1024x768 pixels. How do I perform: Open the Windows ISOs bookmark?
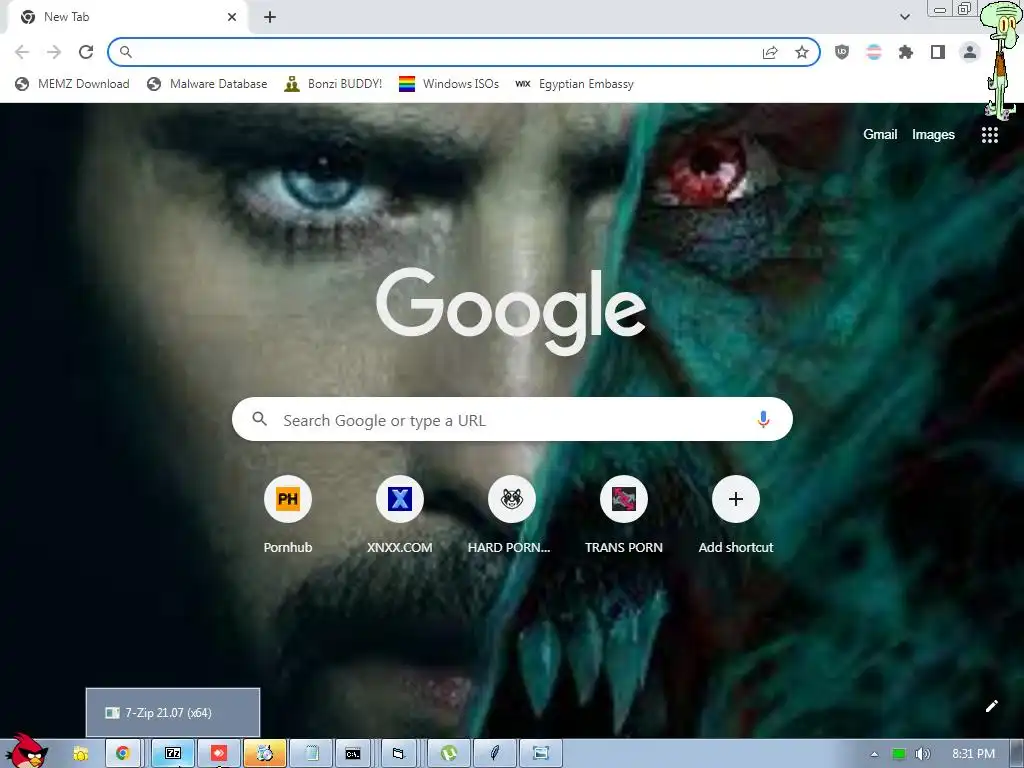(x=449, y=84)
